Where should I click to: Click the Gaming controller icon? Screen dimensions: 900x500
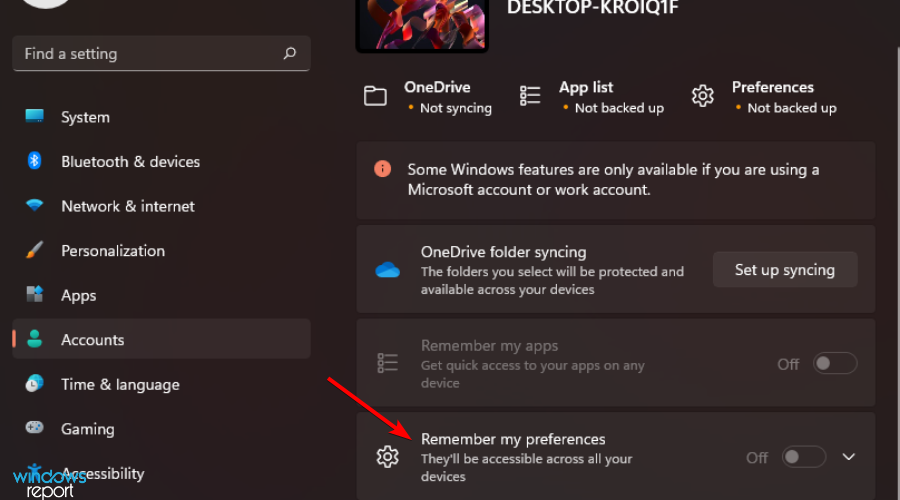[x=35, y=428]
